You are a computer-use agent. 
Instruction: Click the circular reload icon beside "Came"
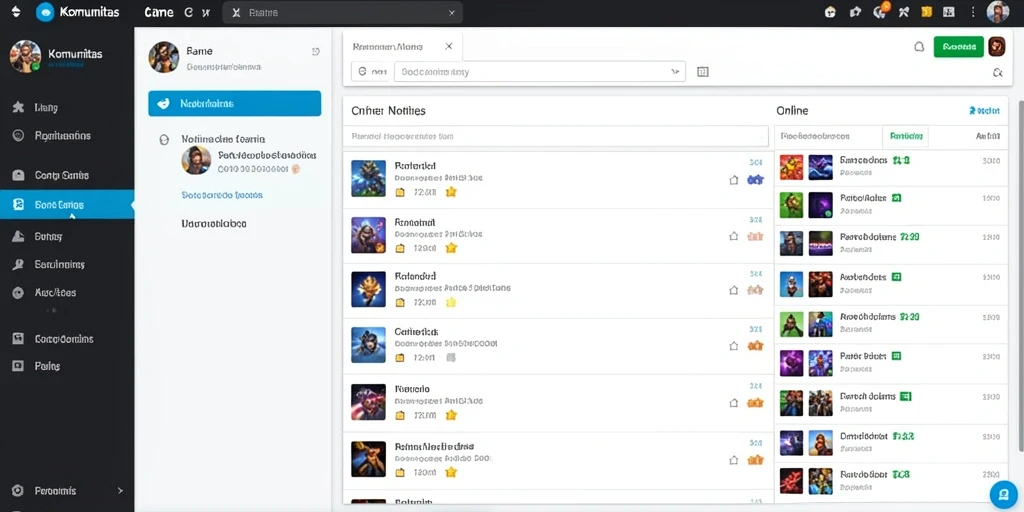(x=189, y=12)
